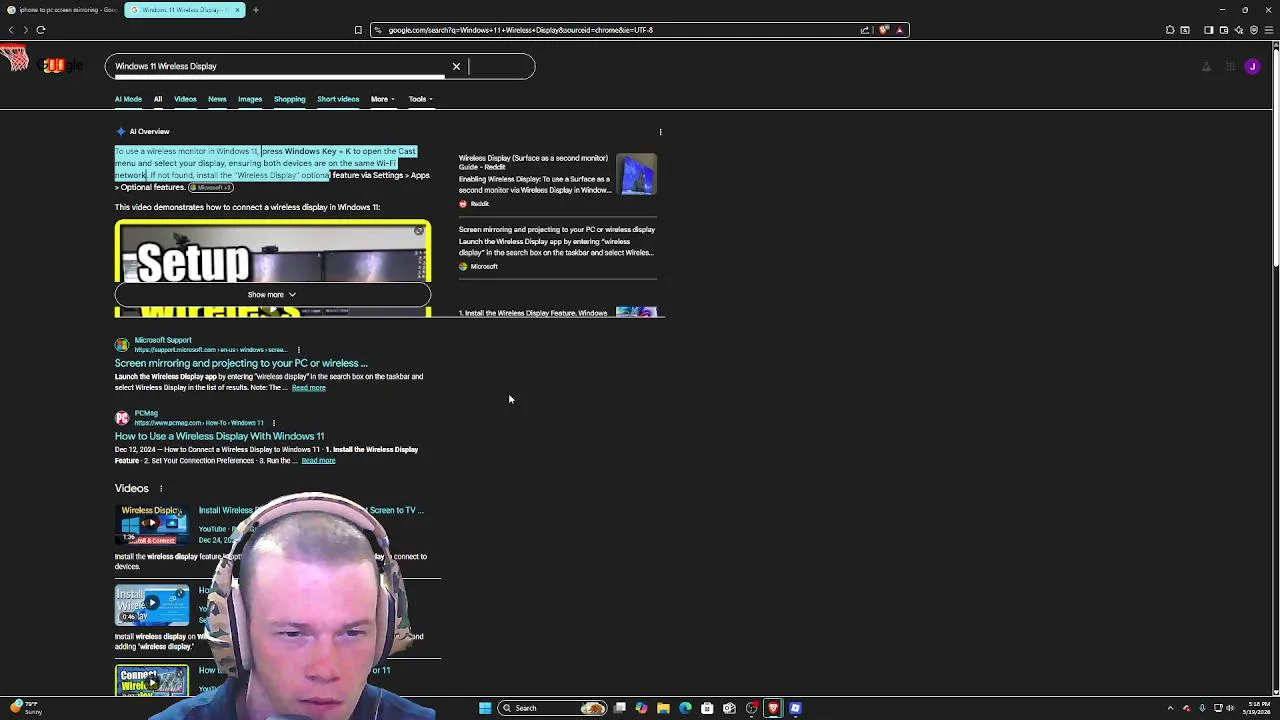
Task: Open Brave Rewards triangle icon
Action: pyautogui.click(x=899, y=30)
